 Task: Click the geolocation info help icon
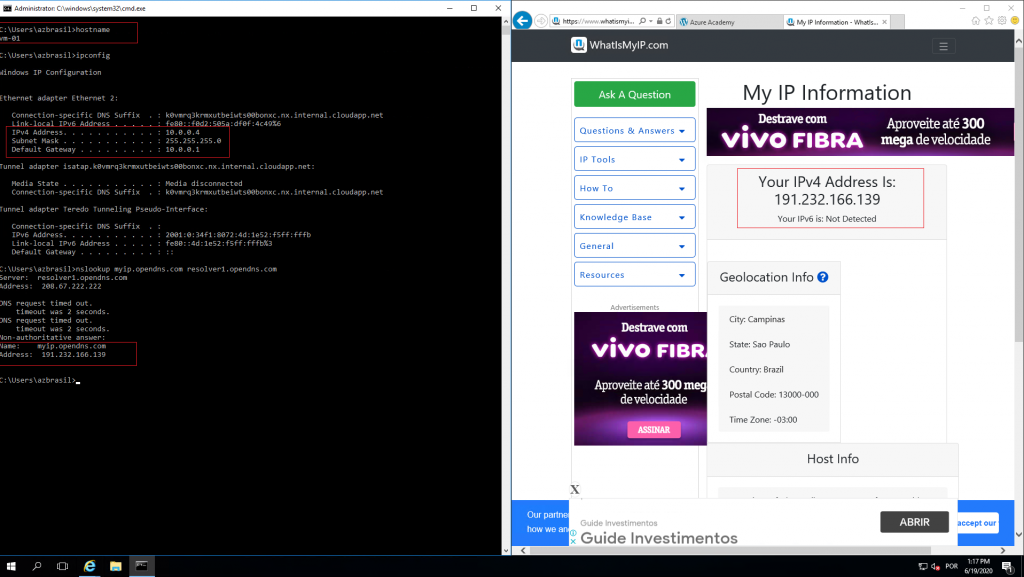pyautogui.click(x=823, y=277)
